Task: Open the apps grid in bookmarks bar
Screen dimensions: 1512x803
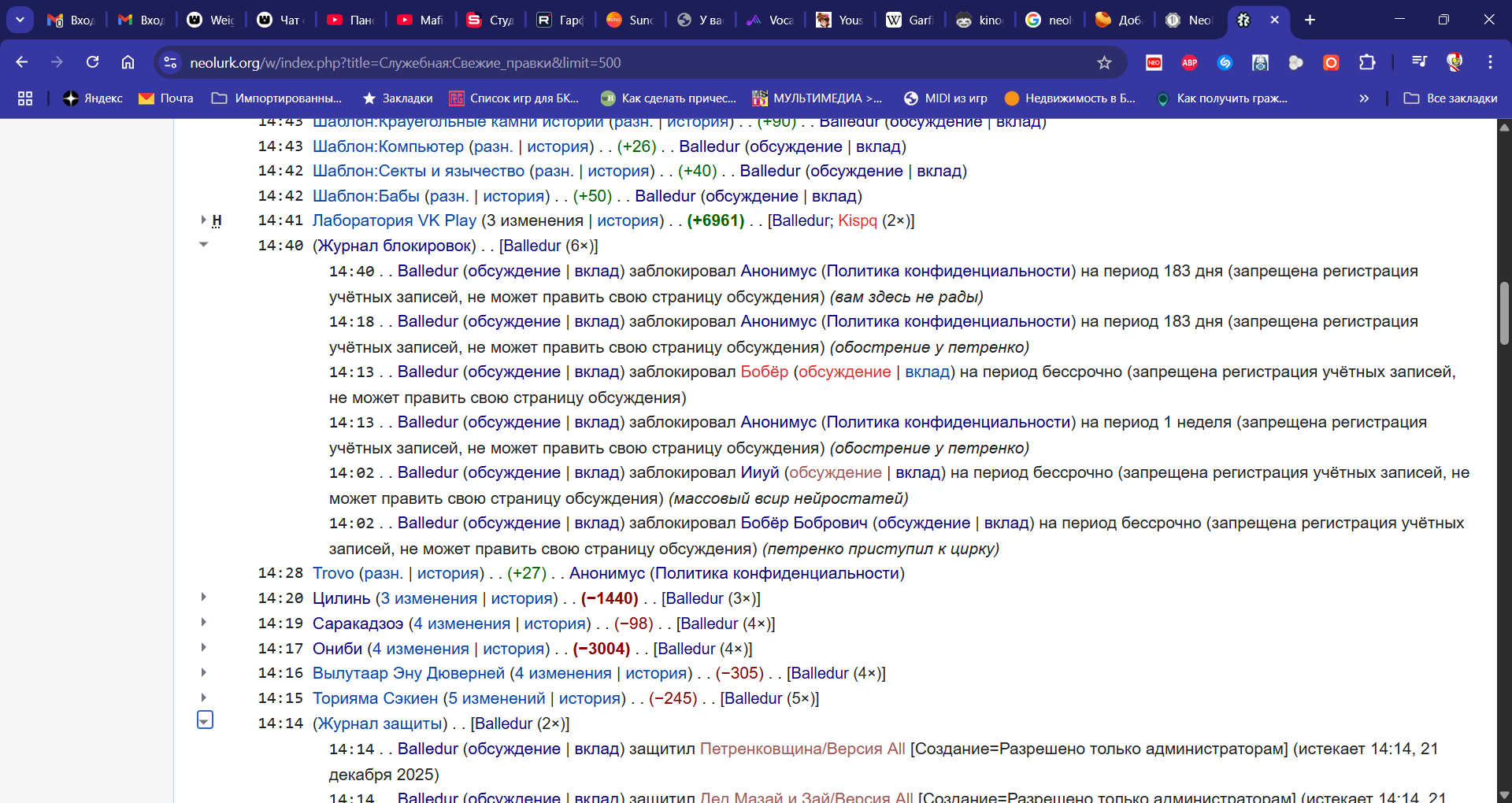Action: pyautogui.click(x=25, y=98)
